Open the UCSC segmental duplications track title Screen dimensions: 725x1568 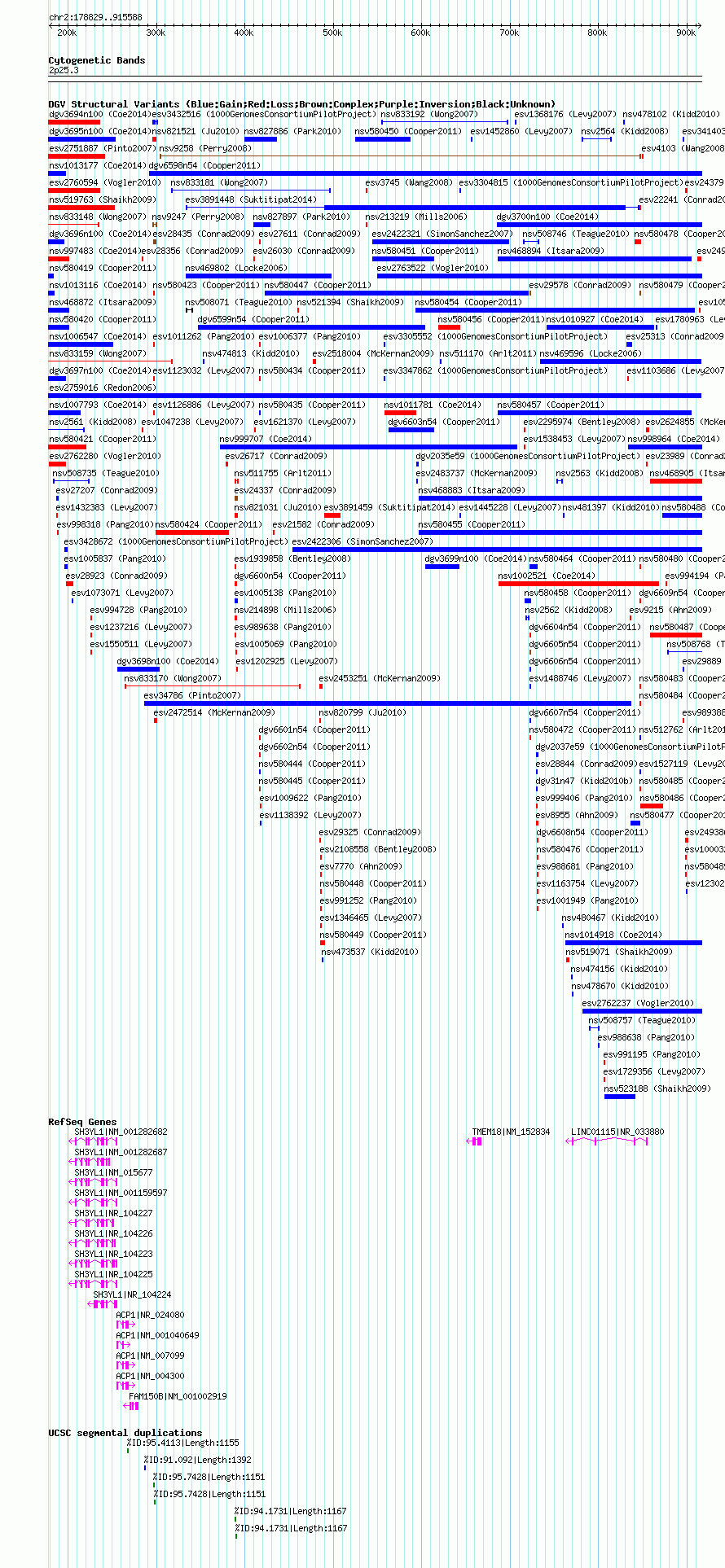click(x=125, y=1433)
